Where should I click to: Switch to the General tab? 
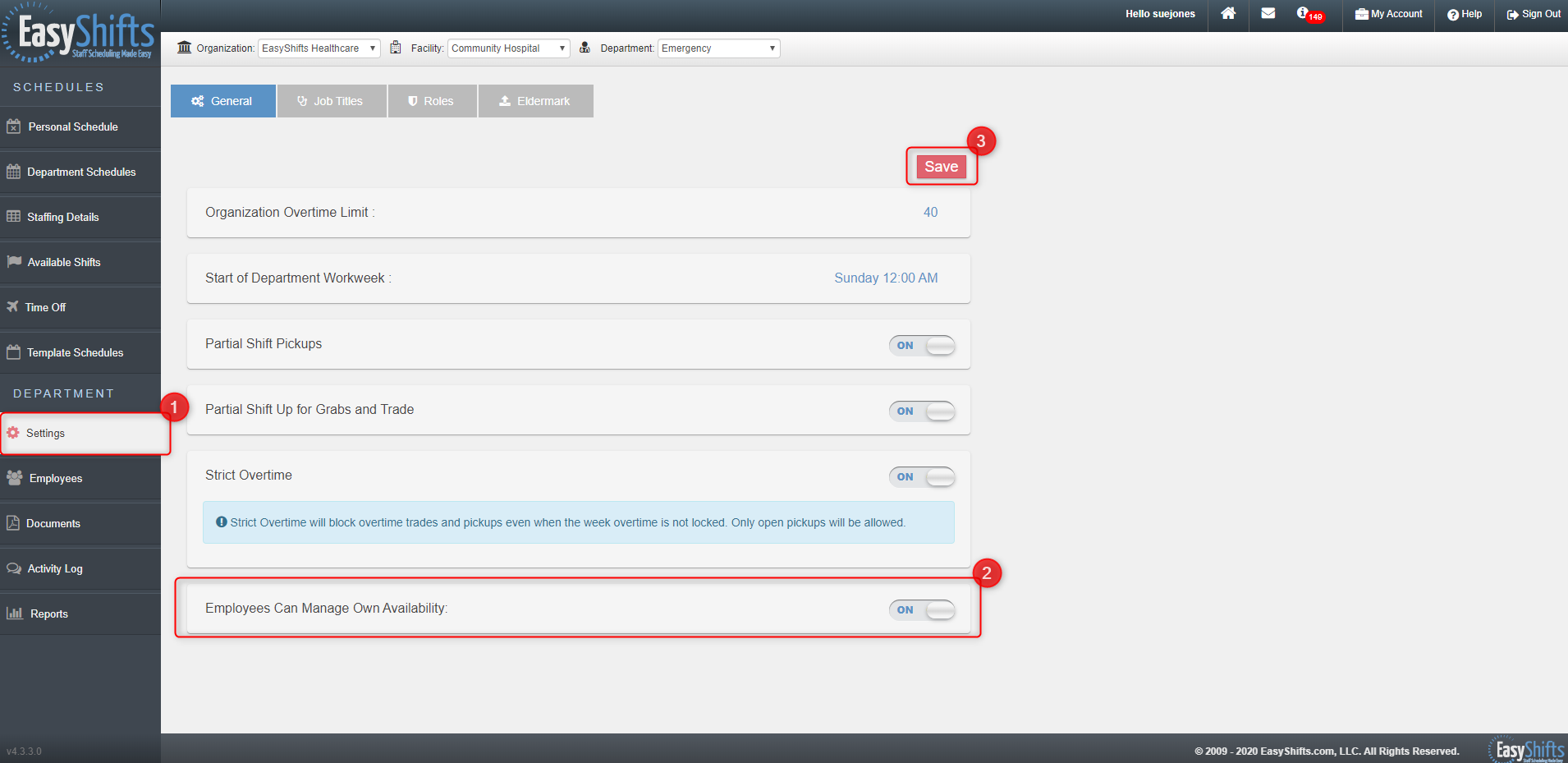point(223,101)
